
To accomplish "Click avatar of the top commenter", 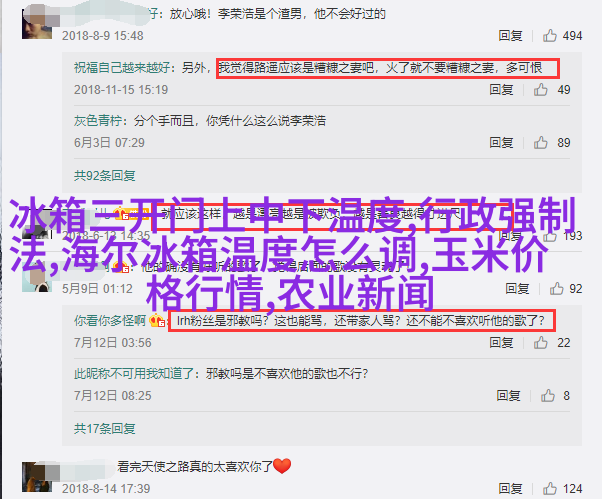I will click(x=36, y=24).
